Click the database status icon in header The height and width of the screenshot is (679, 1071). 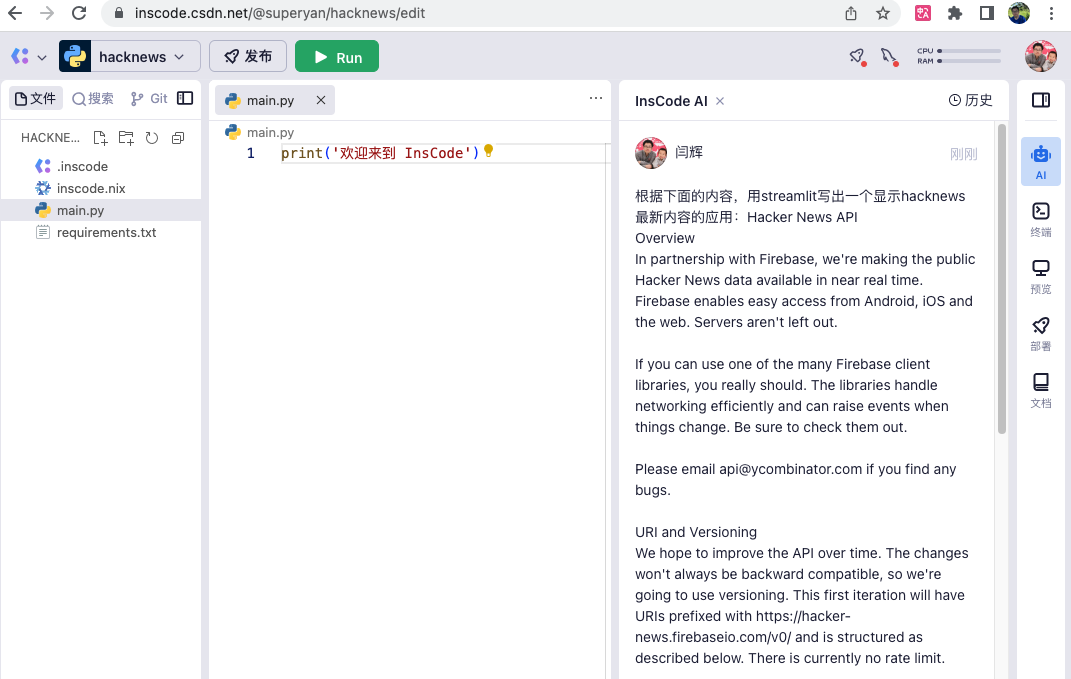(x=889, y=57)
